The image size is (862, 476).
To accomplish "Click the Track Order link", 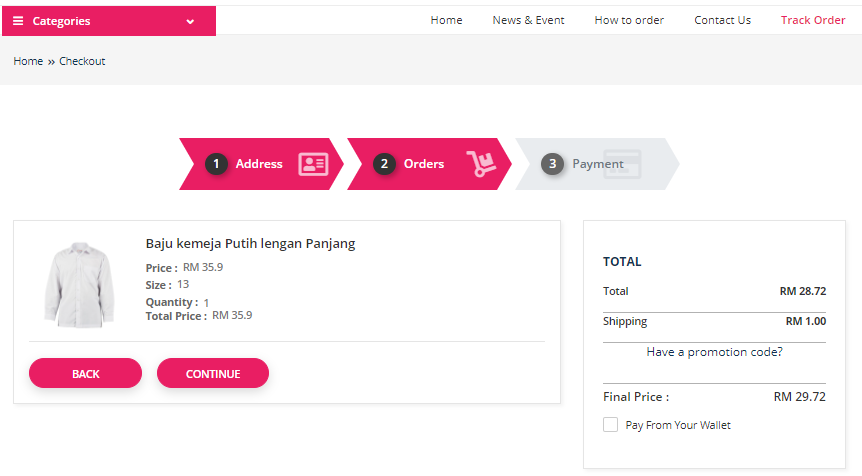I will pos(813,20).
